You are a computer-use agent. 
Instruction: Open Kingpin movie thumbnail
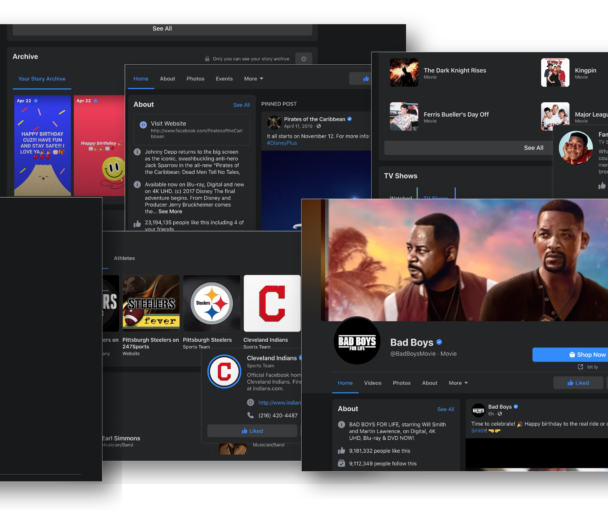(x=555, y=73)
